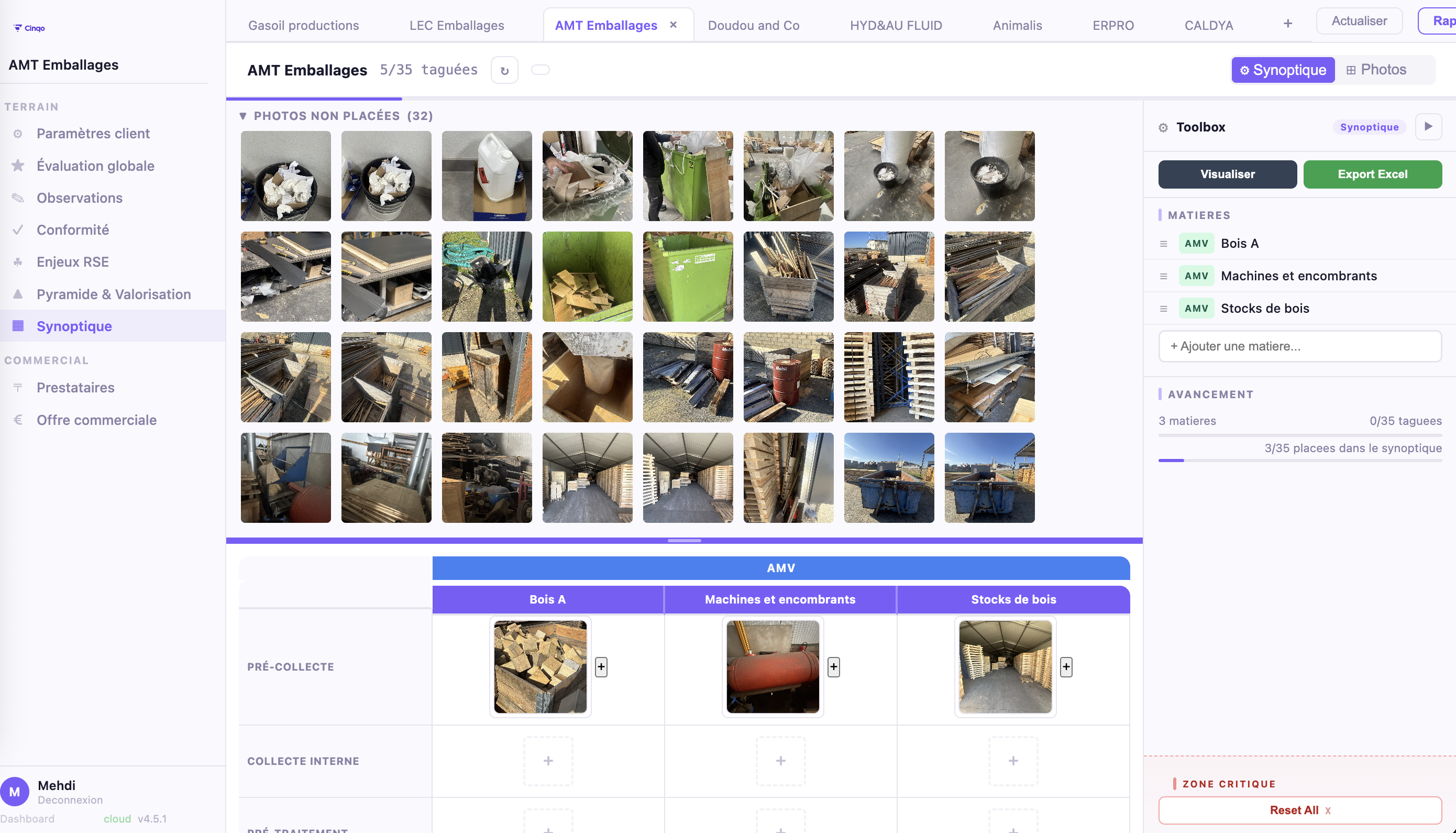Collapse the Photos non placées section
Screen dimensions: 1456x833
tap(243, 116)
